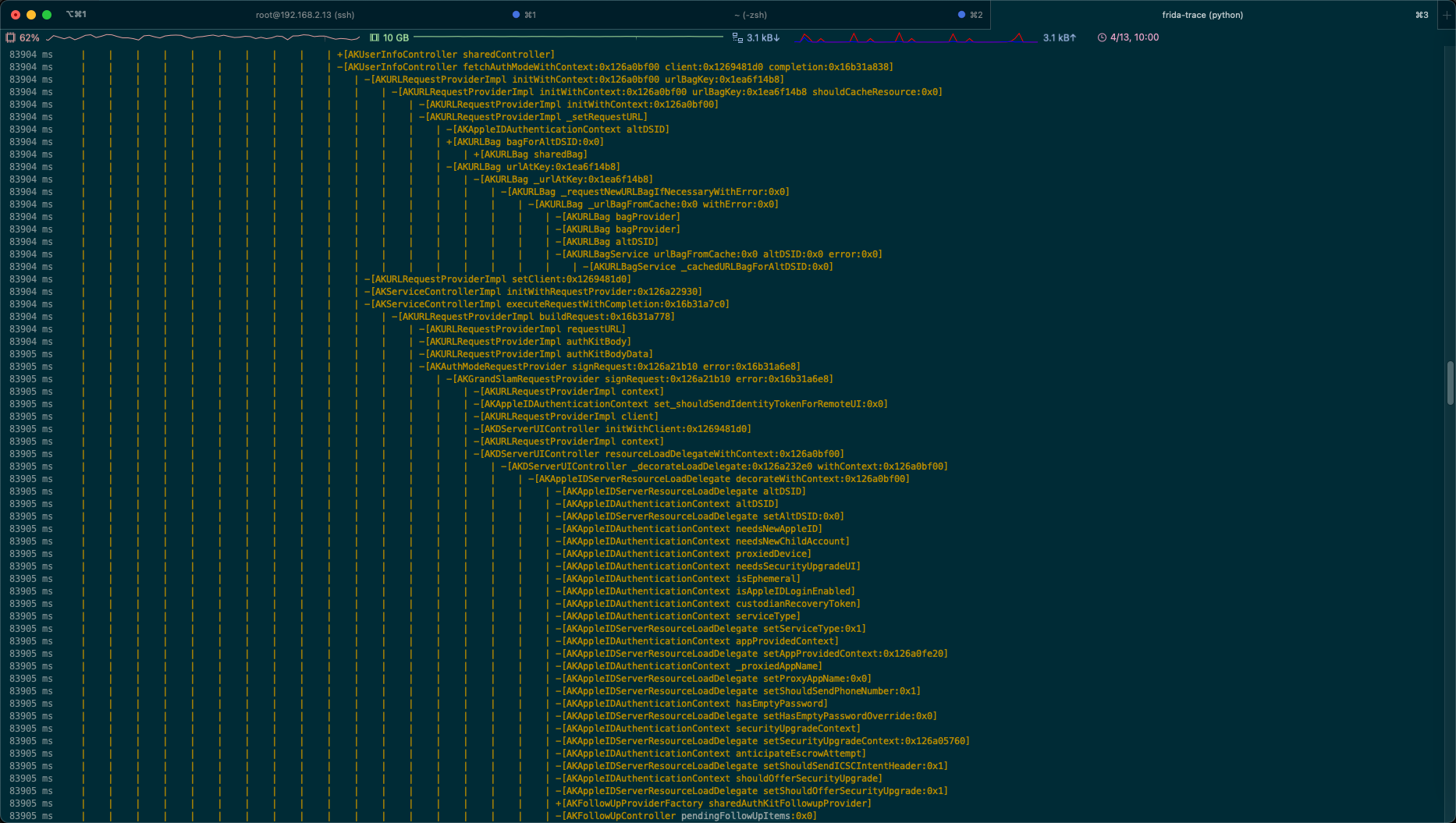1456x823 pixels.
Task: Click the +[AKUserInfoController sharedController] line
Action: (x=446, y=55)
